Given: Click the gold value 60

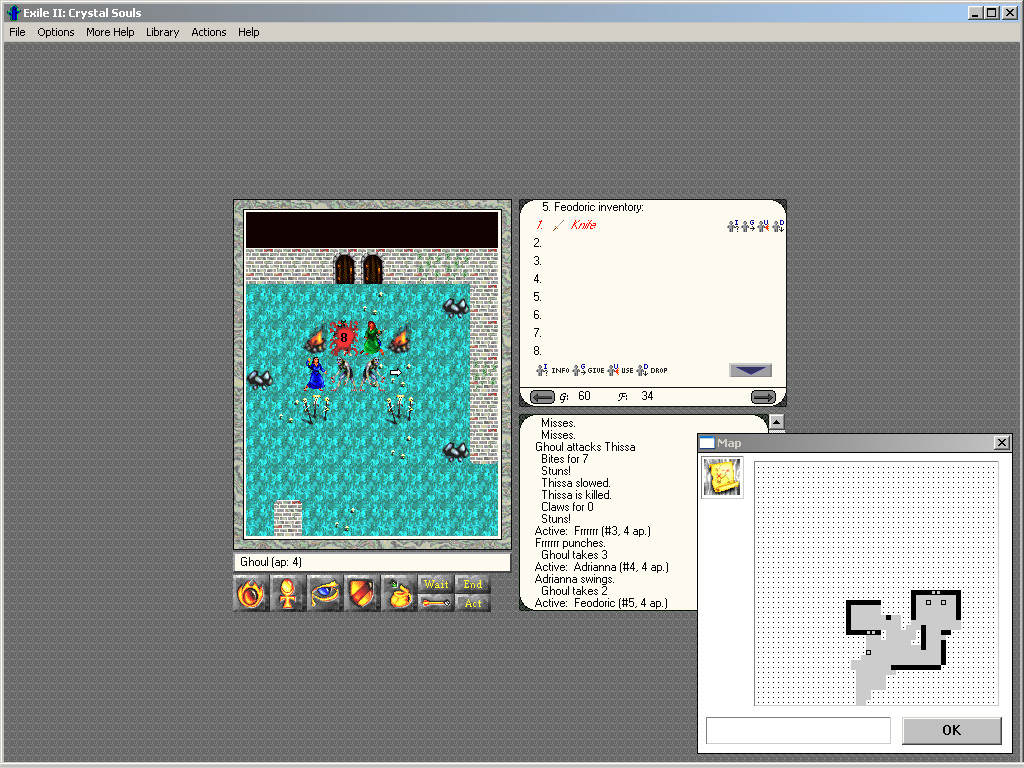Looking at the screenshot, I should pyautogui.click(x=584, y=396).
